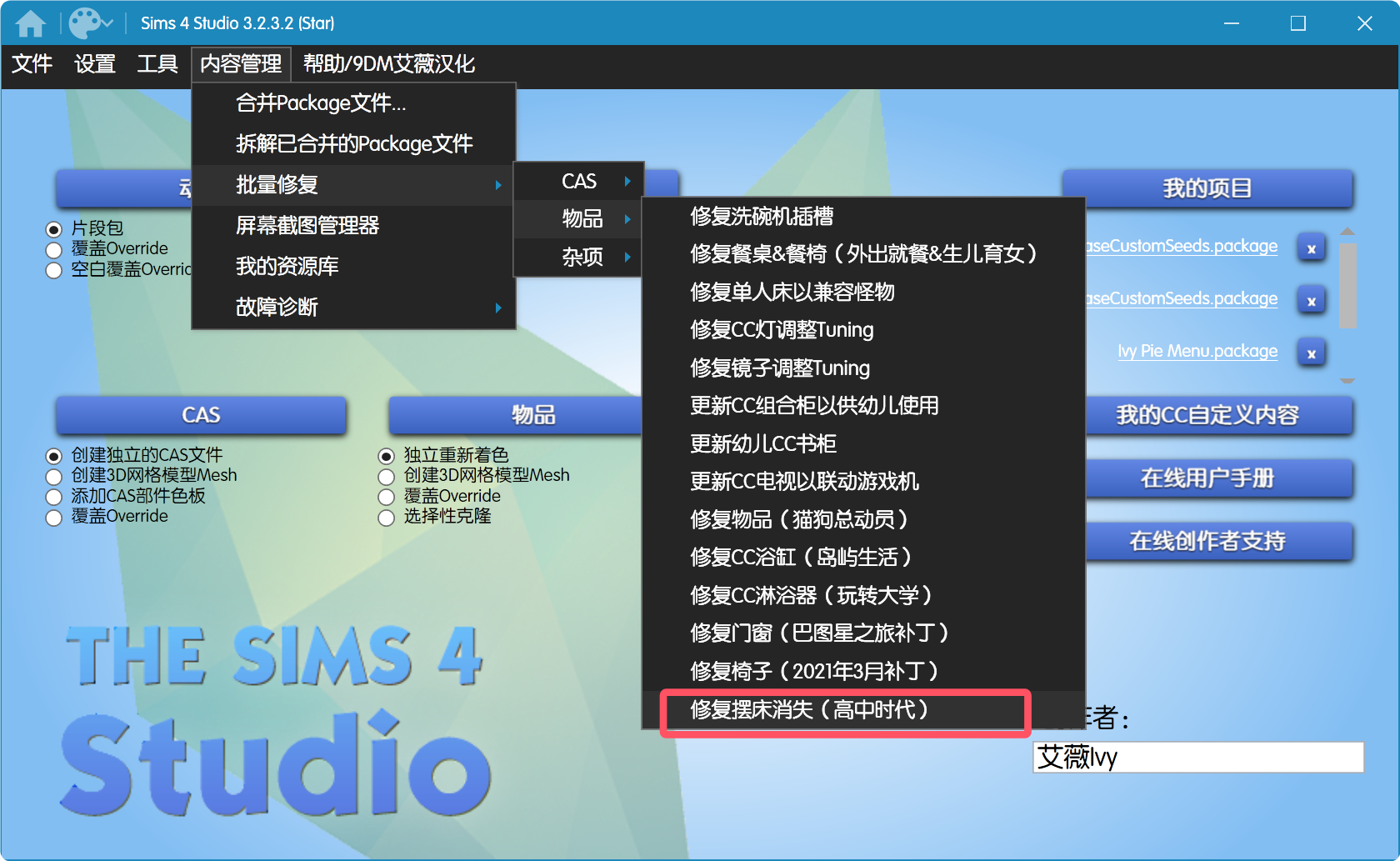Open 我的CC自定义内容
The image size is (1400, 861).
click(1219, 415)
